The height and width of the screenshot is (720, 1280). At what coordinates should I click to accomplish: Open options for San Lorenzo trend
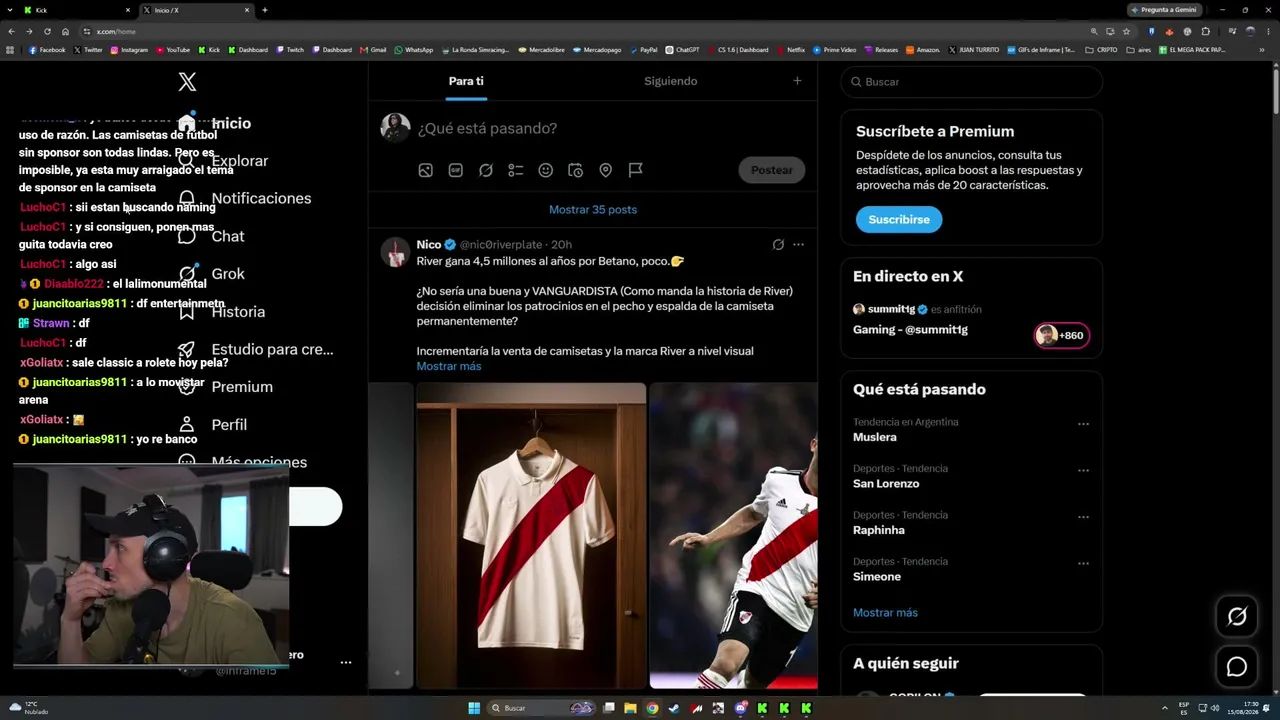coord(1083,471)
